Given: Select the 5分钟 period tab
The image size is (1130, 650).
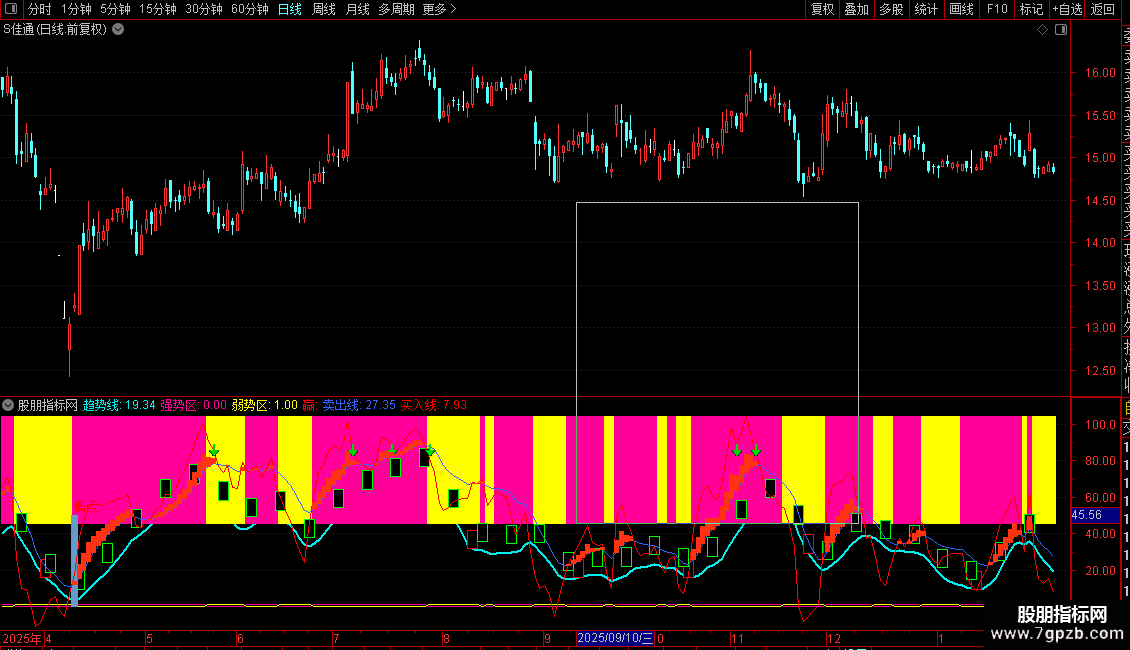Looking at the screenshot, I should pos(115,9).
